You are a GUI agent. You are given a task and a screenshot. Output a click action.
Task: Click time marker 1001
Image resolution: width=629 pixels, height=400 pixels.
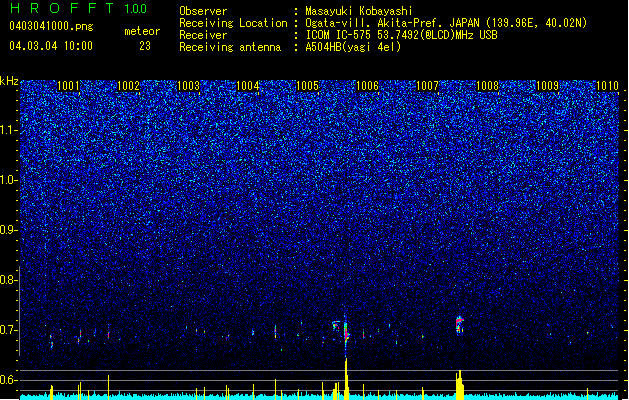[x=68, y=86]
